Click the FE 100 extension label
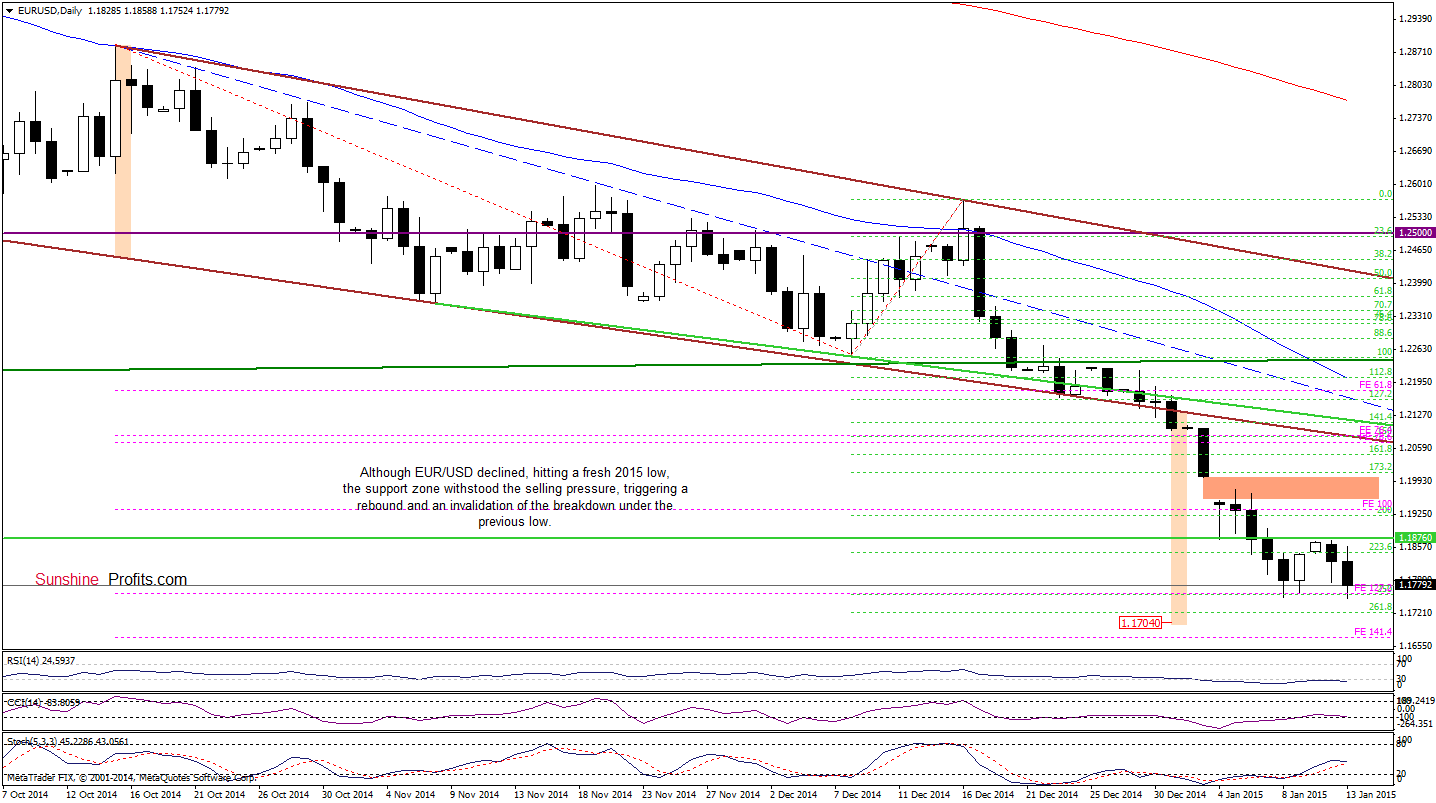Image resolution: width=1436 pixels, height=803 pixels. (1376, 503)
